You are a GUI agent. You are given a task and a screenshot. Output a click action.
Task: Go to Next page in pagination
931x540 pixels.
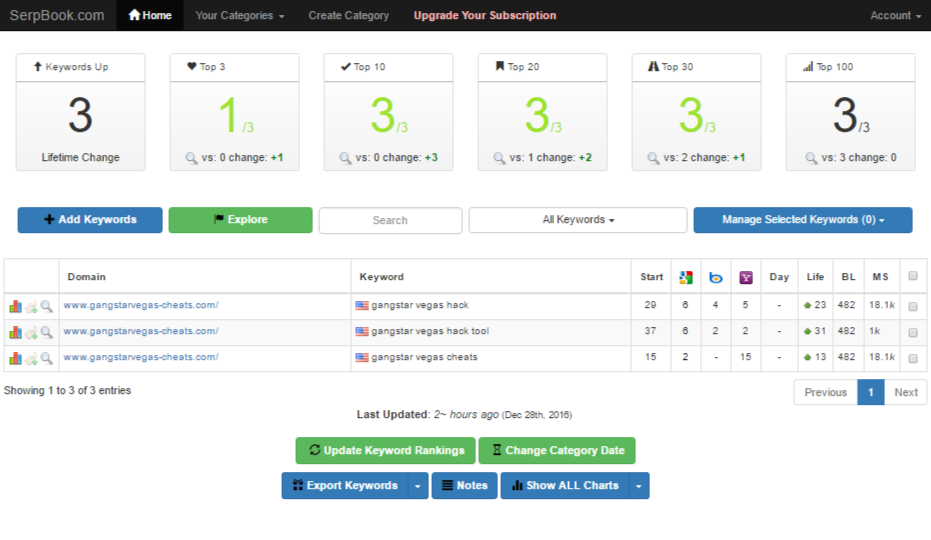[906, 392]
